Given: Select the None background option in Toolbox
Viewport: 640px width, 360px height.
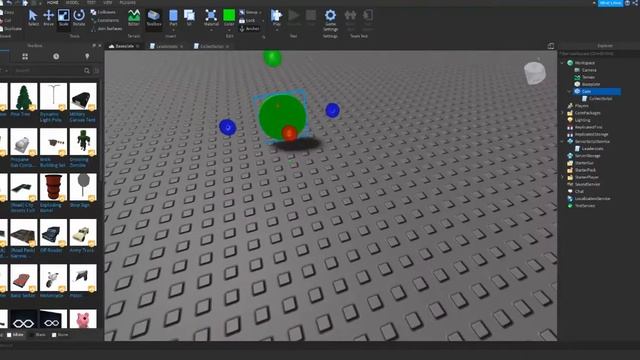Looking at the screenshot, I should point(60,335).
